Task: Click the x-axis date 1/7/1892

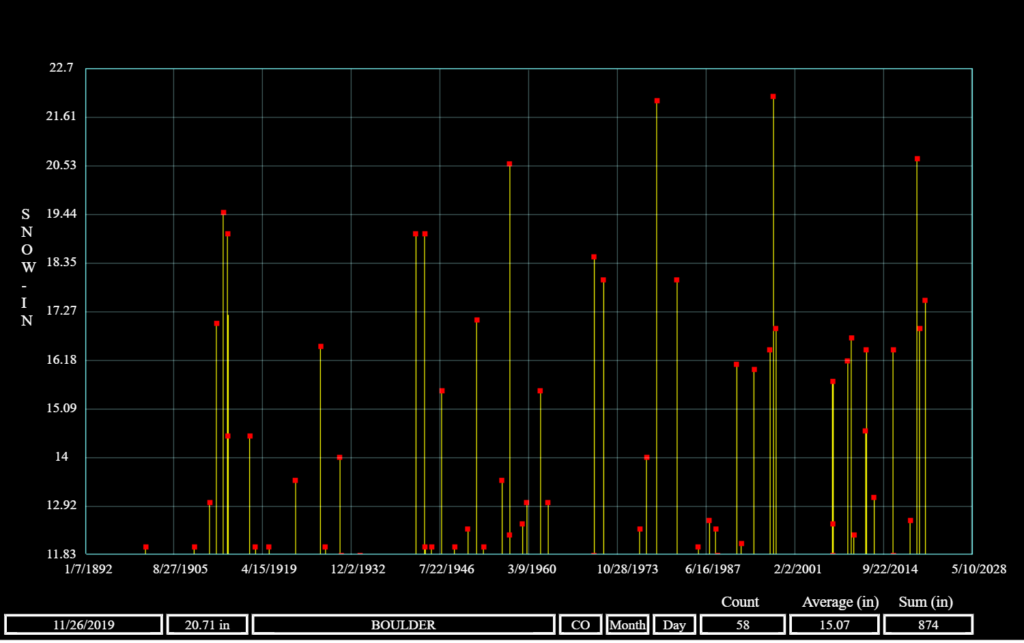Action: pos(88,569)
